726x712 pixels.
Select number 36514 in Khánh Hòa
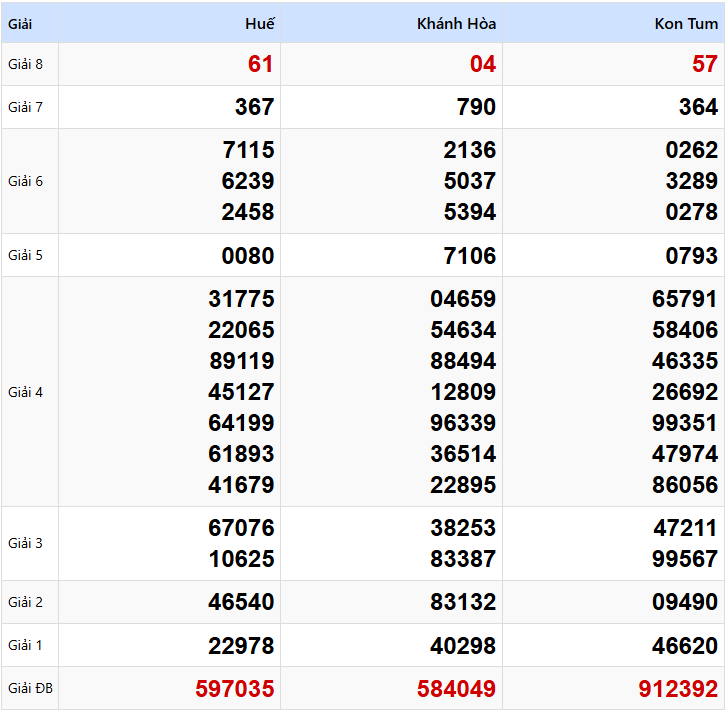(463, 454)
